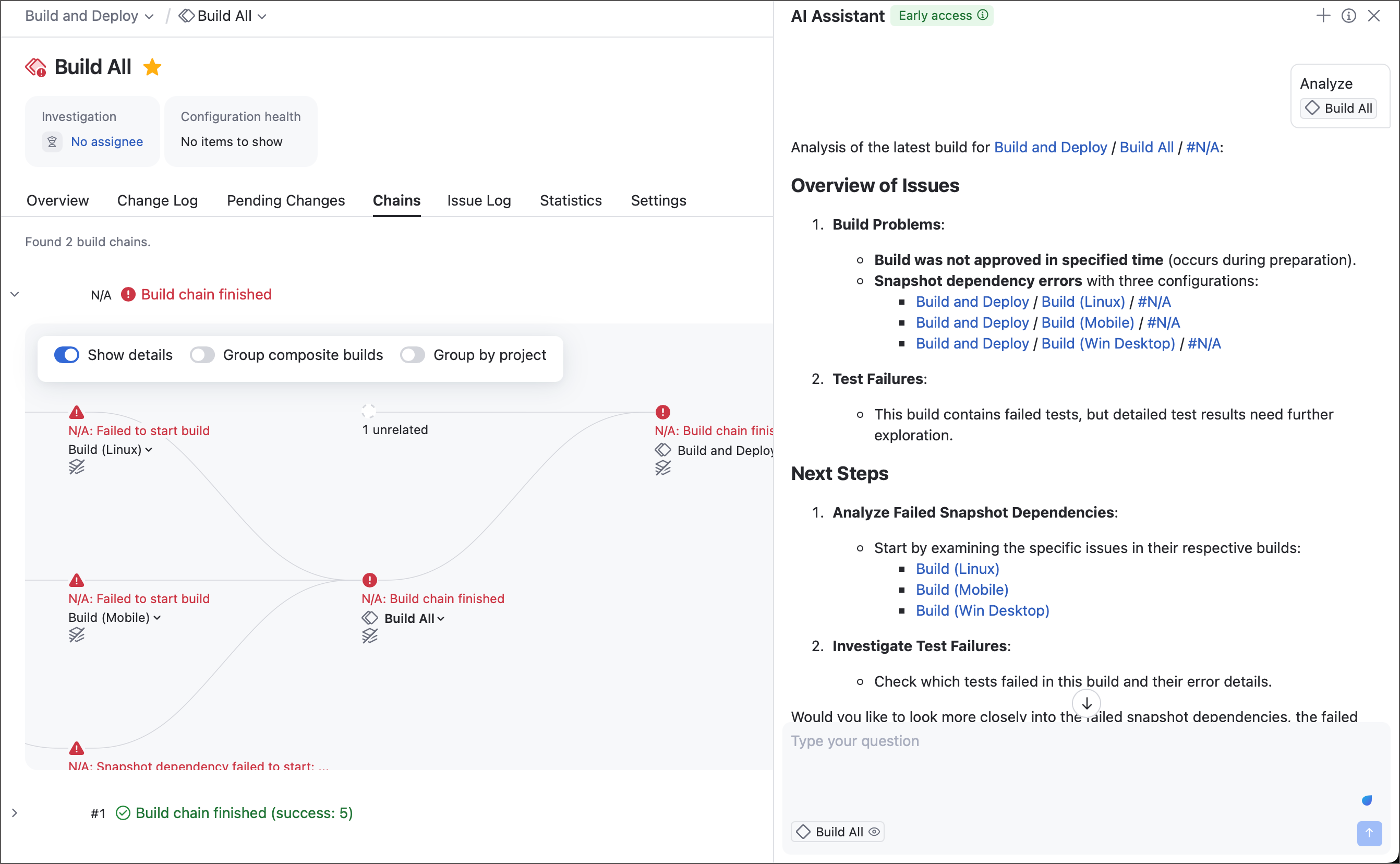
Task: Click the red error icon on the Build All node
Action: (370, 580)
